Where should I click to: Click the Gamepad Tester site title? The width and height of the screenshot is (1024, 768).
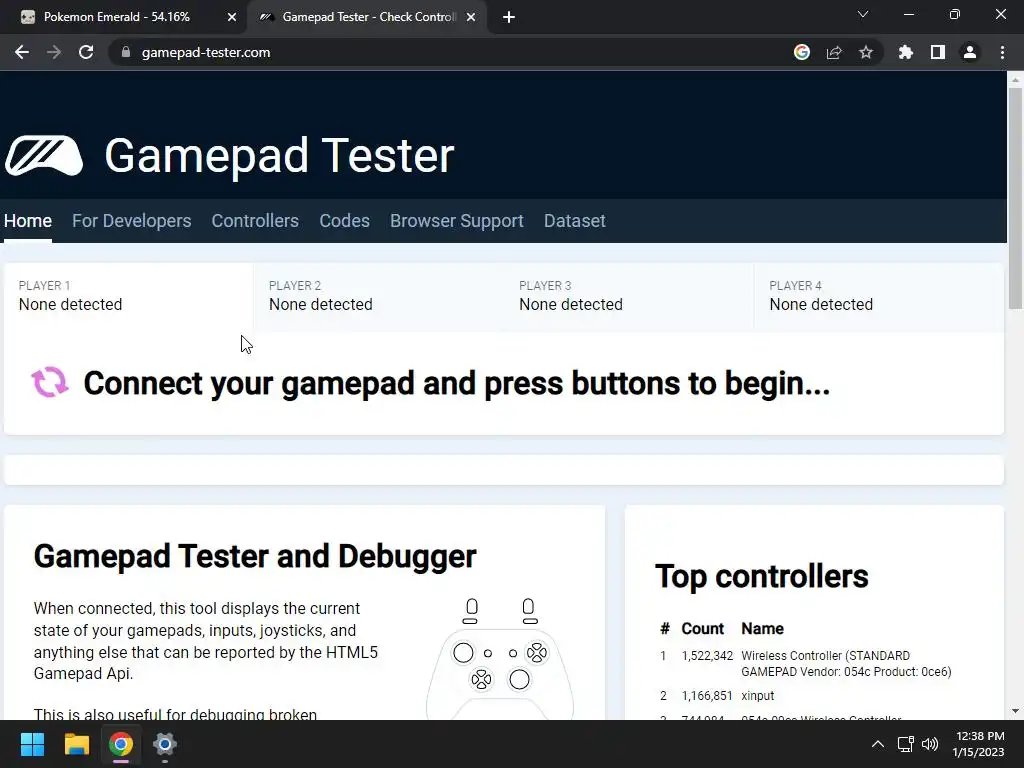280,155
